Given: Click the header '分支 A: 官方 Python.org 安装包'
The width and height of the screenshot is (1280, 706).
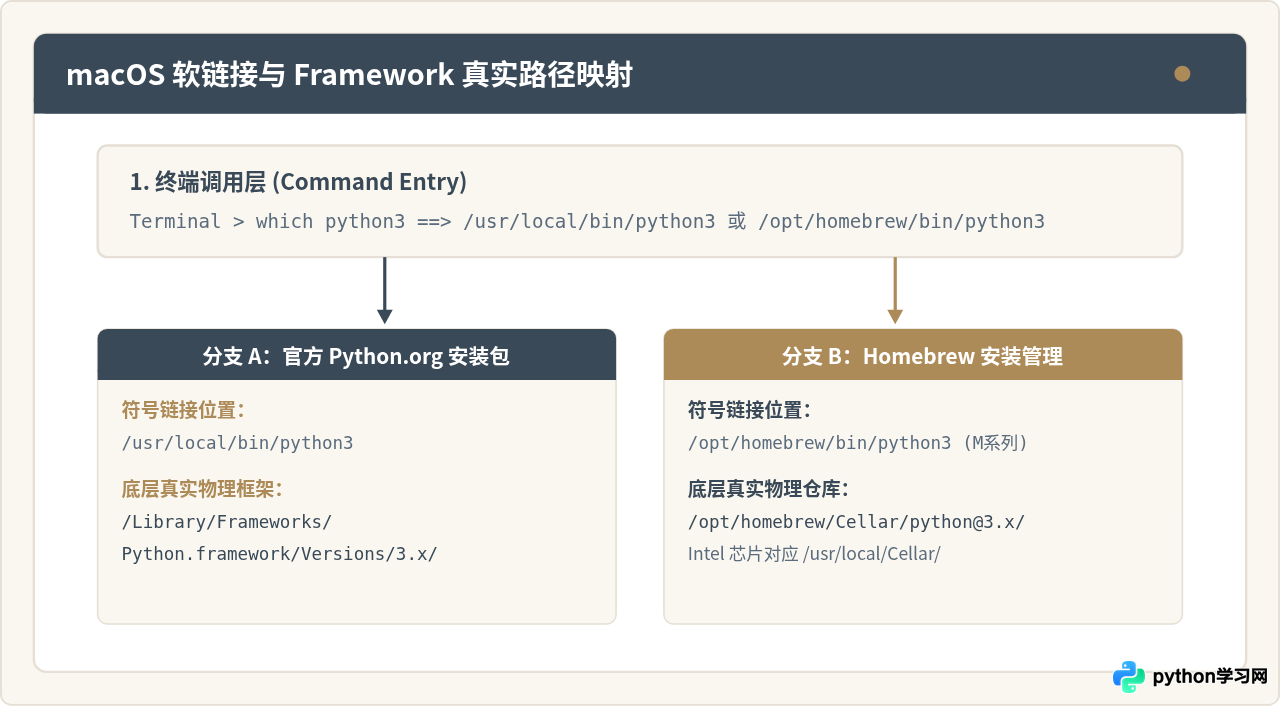Looking at the screenshot, I should pos(356,355).
